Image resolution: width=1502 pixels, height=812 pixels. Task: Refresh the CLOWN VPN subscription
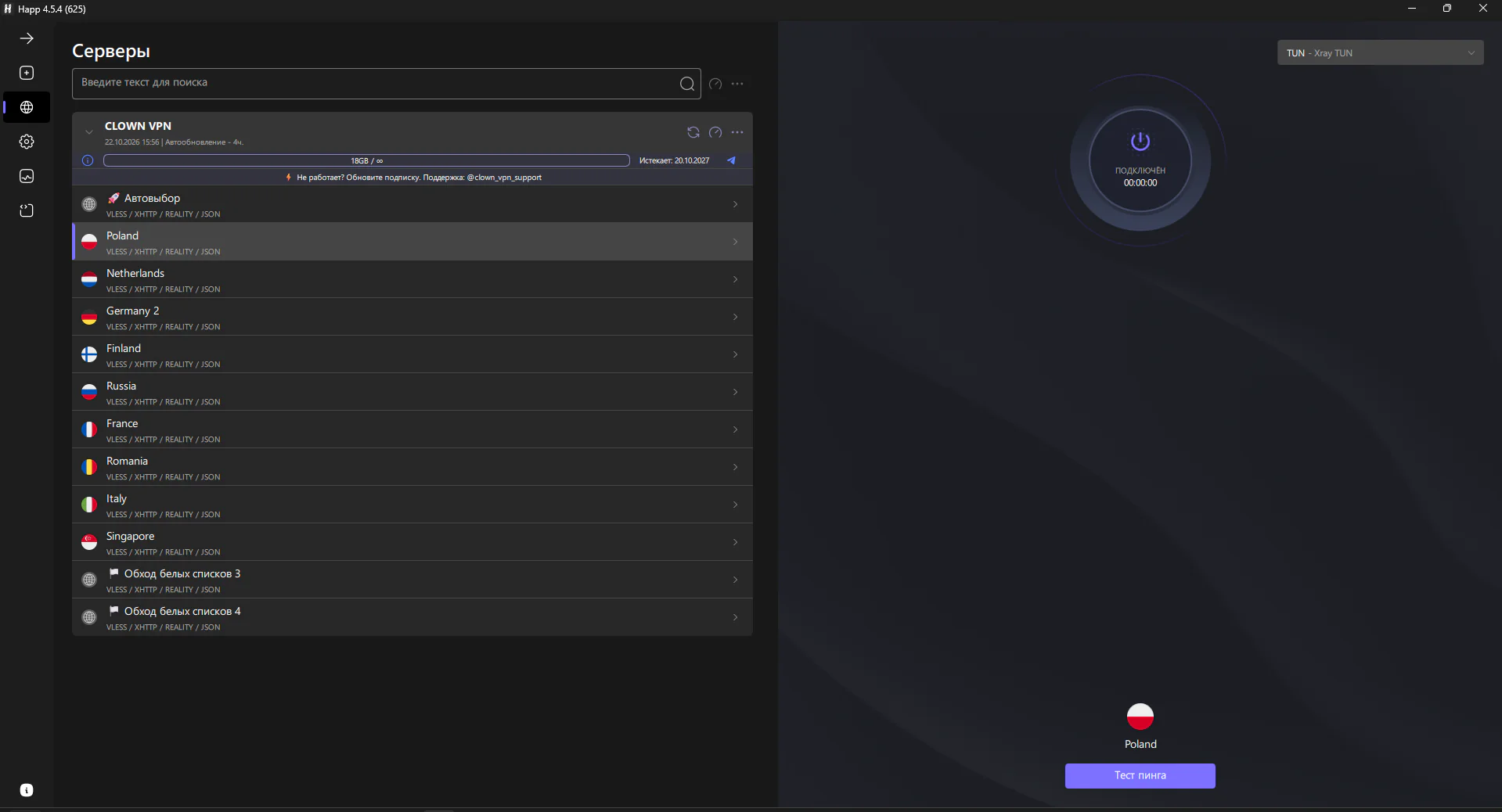(x=693, y=132)
